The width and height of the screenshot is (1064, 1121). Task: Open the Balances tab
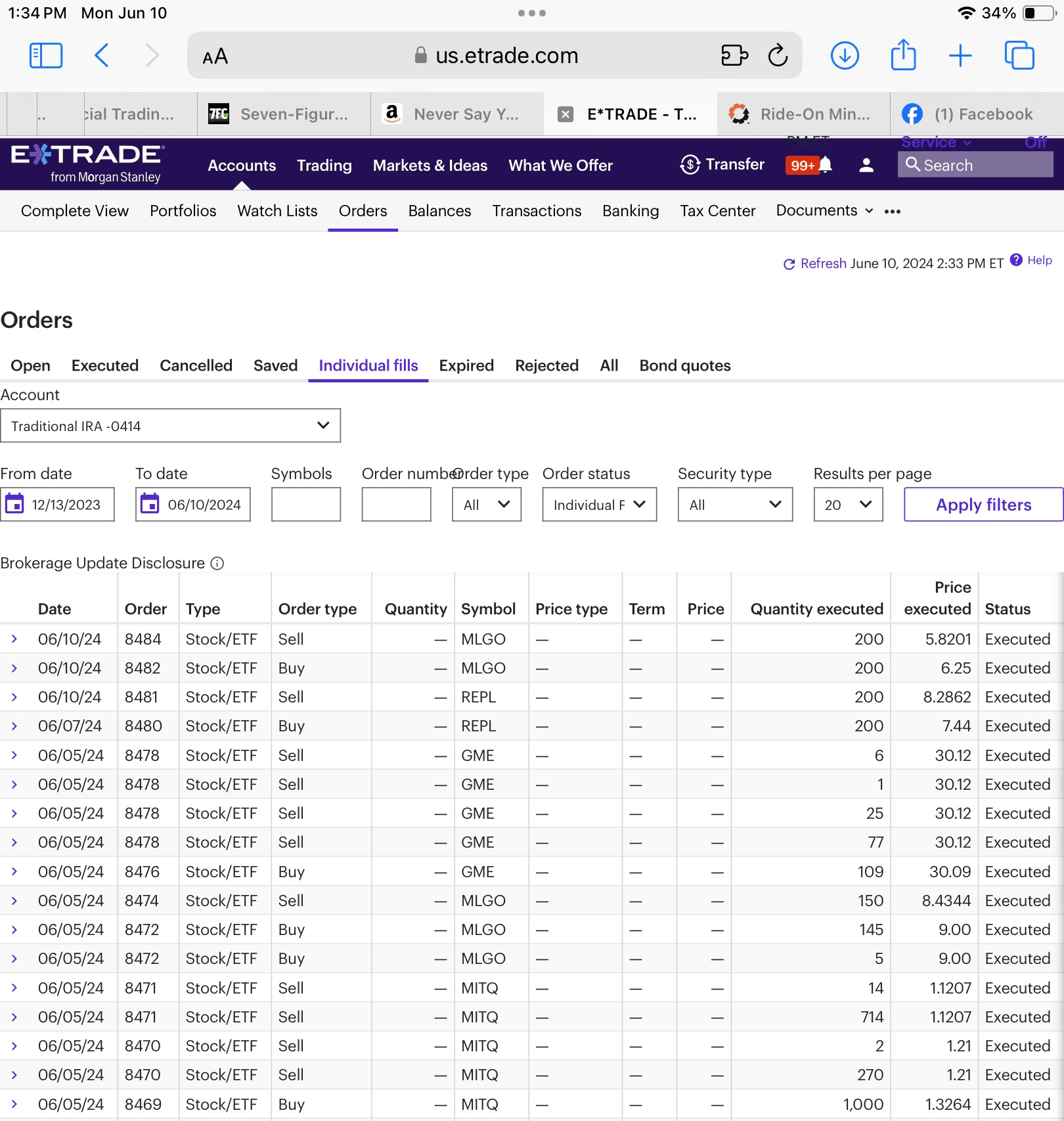[439, 211]
